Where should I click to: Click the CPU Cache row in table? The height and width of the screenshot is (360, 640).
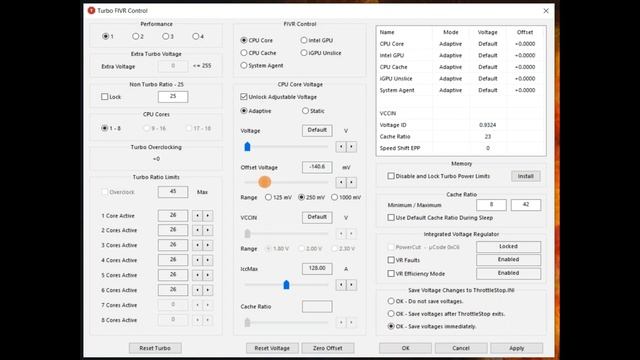461,67
